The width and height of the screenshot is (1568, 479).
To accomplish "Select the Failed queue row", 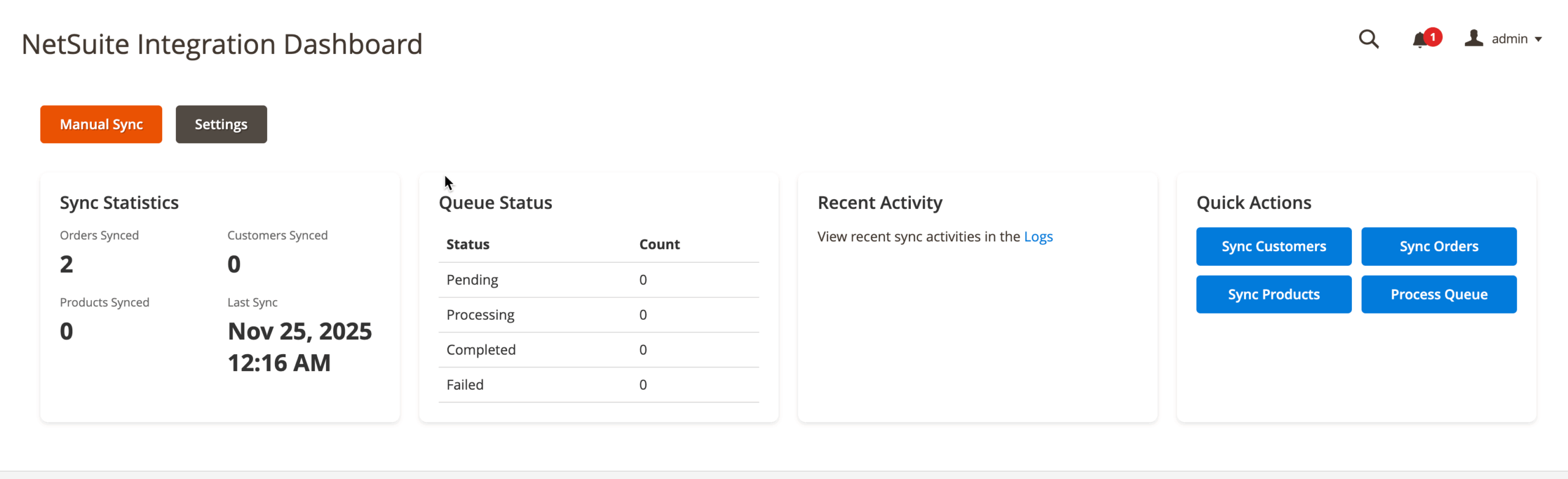I will [x=598, y=385].
